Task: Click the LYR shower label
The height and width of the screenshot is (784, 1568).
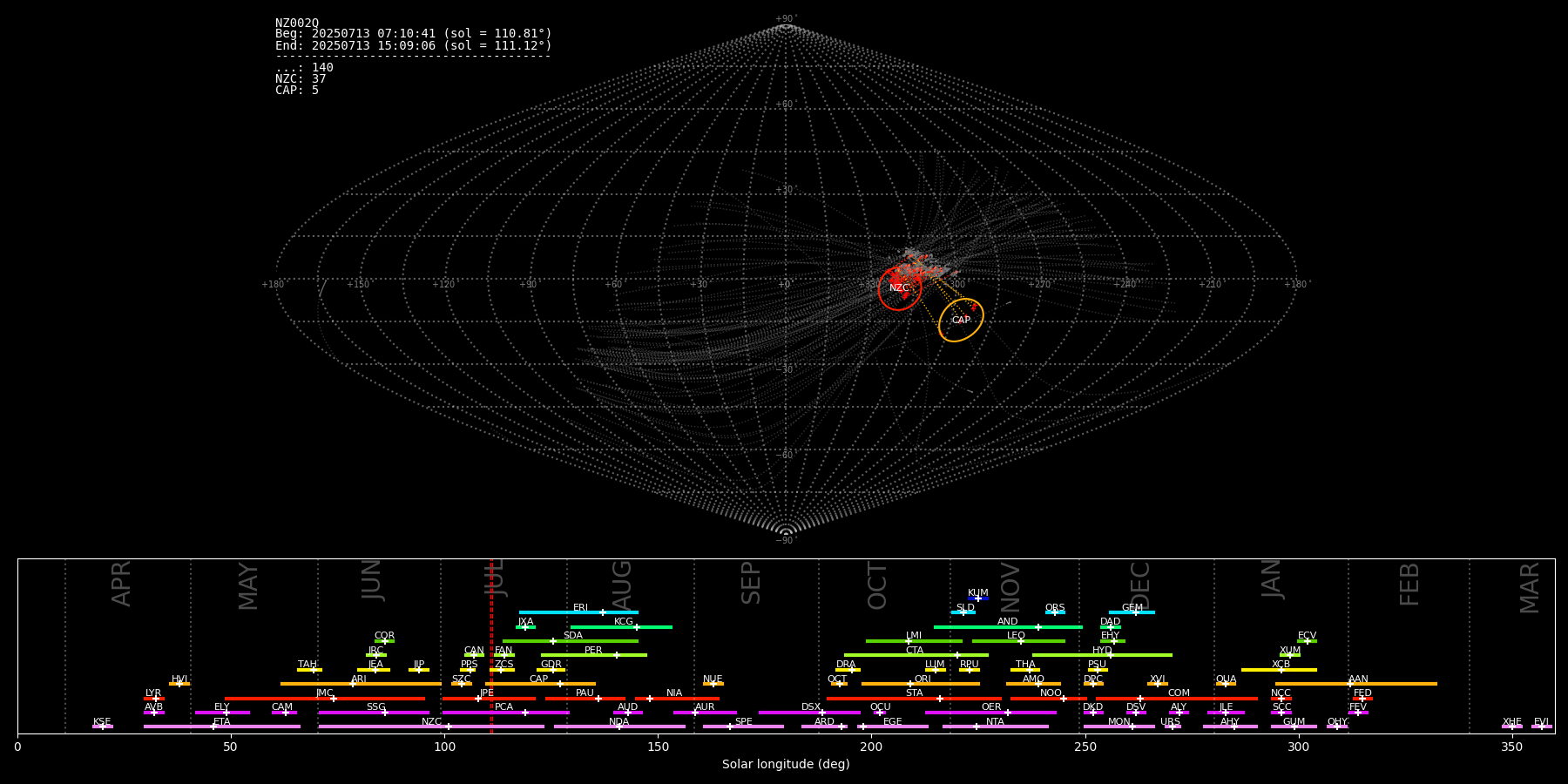Action: click(x=153, y=693)
